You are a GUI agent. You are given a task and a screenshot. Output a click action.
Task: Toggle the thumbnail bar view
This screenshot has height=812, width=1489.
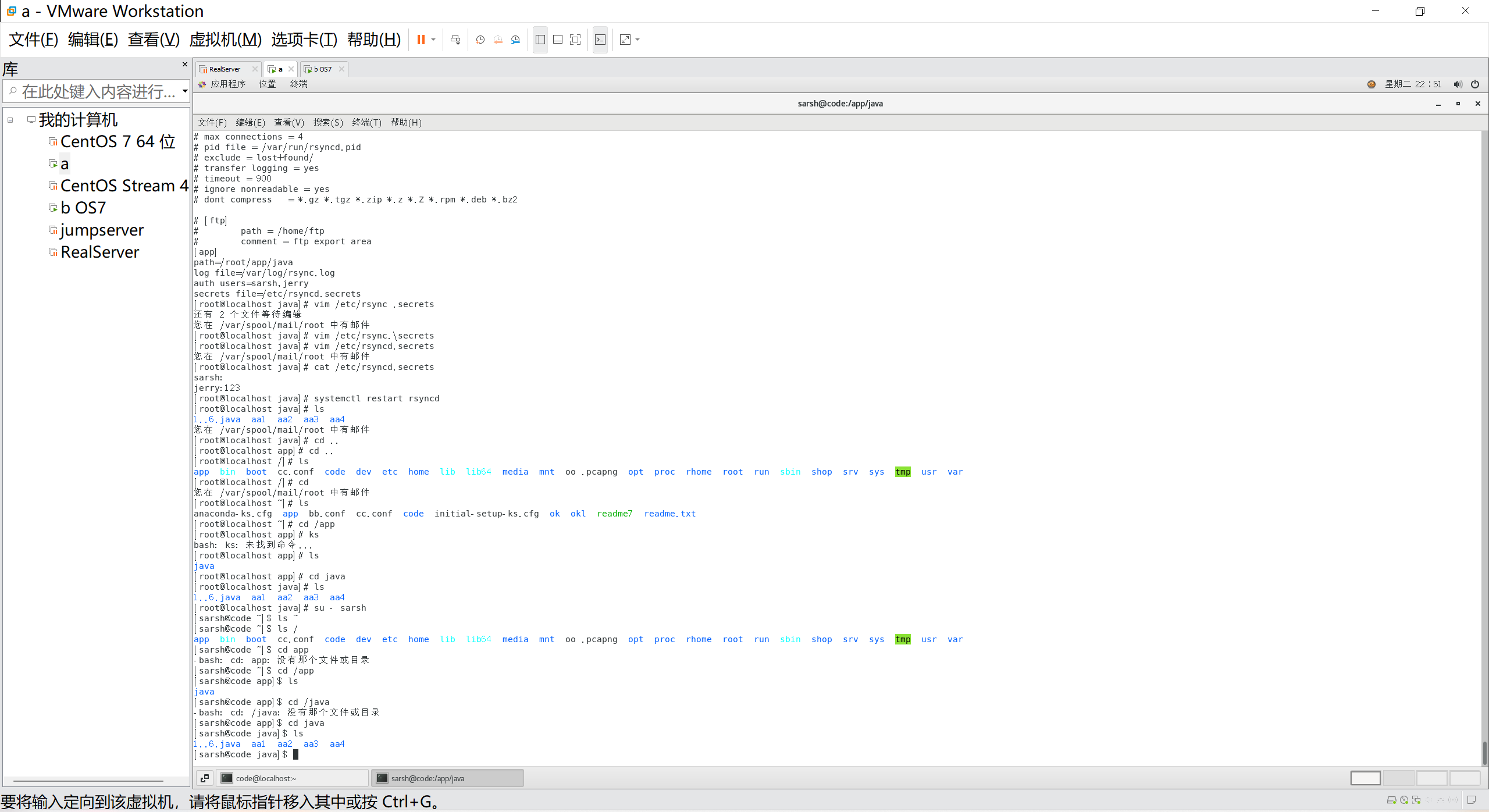(558, 40)
